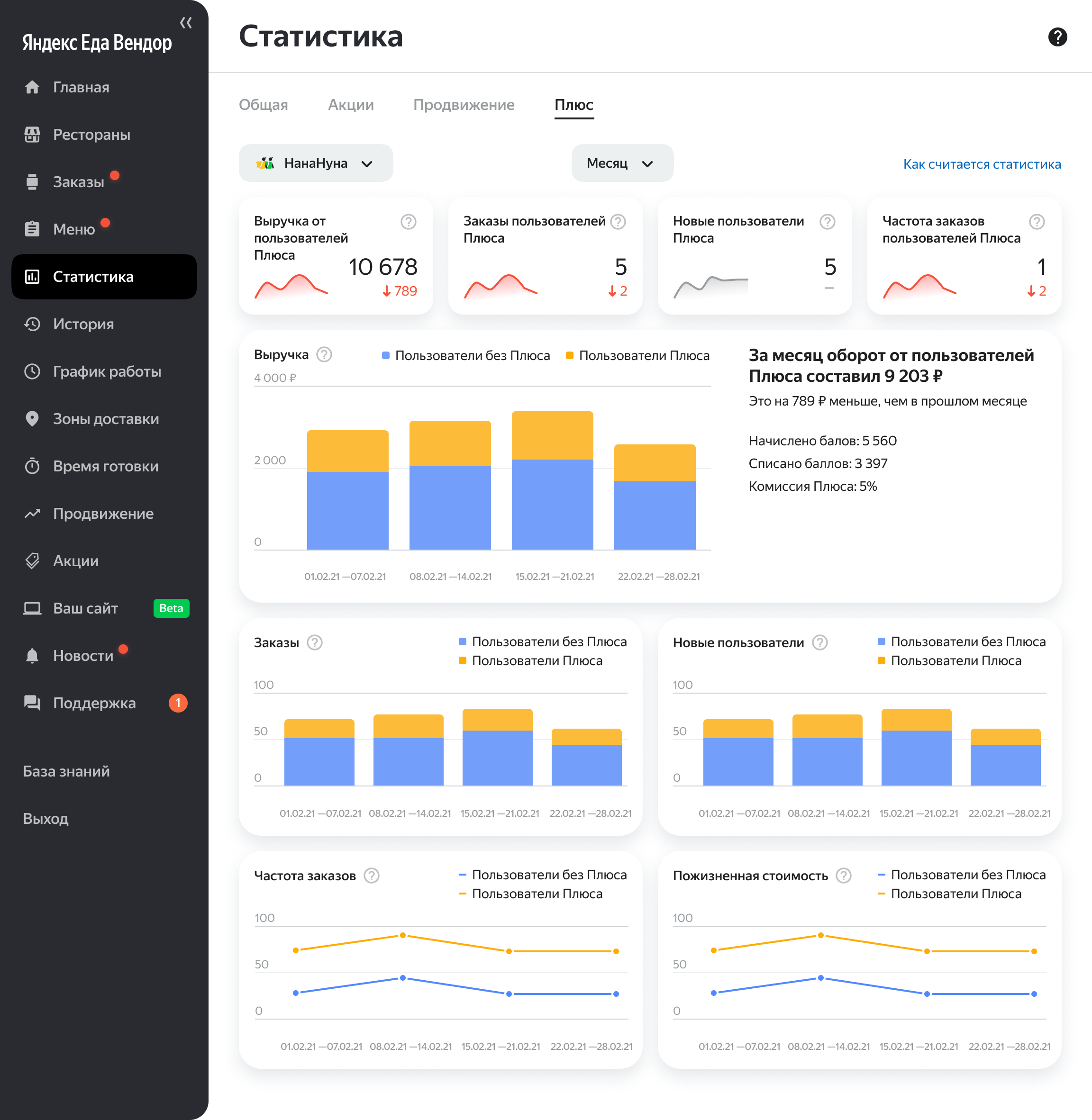Open Заказы in sidebar
The image size is (1092, 1120).
click(x=104, y=182)
